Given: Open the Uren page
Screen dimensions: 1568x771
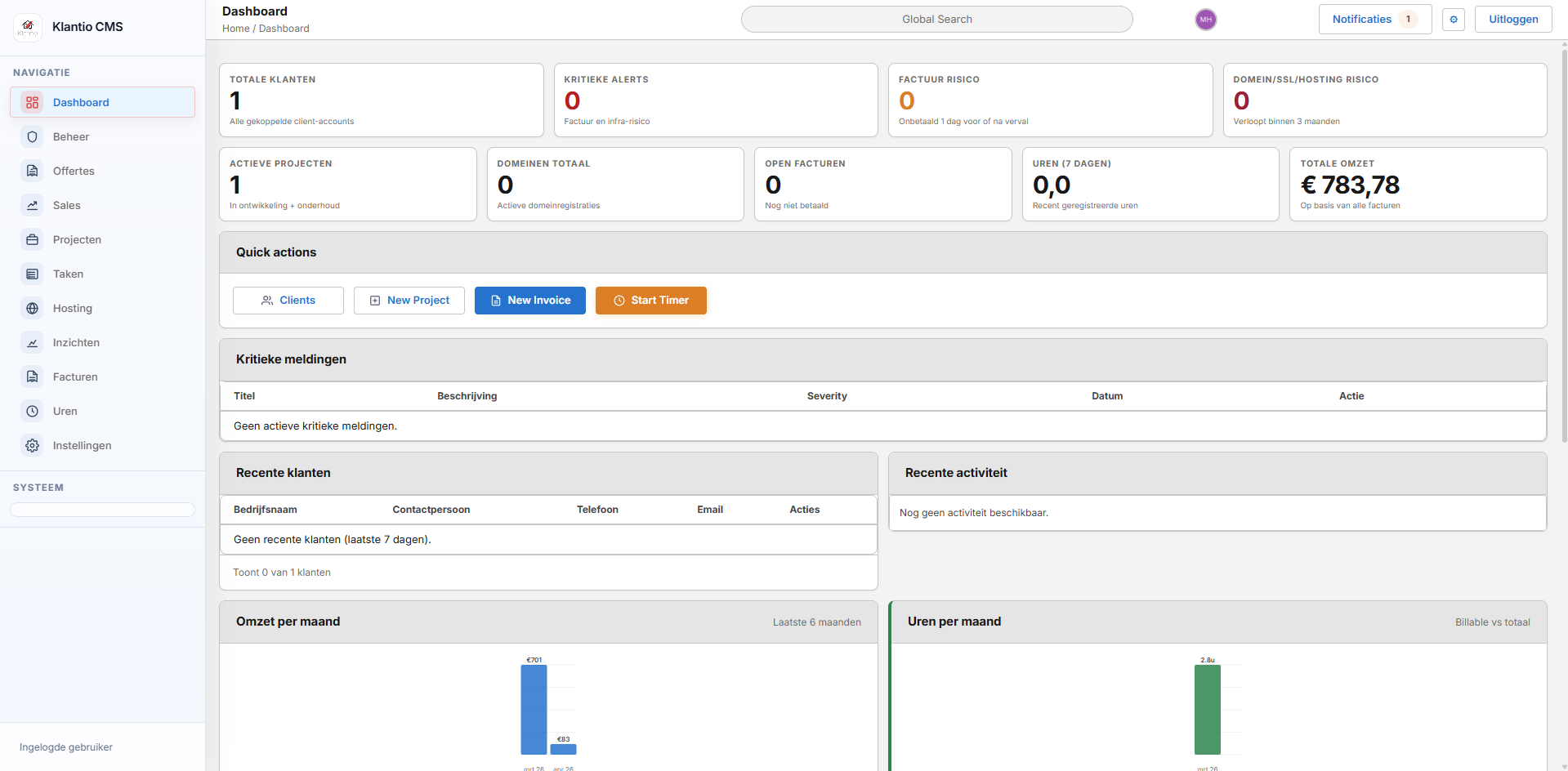Looking at the screenshot, I should coord(102,411).
